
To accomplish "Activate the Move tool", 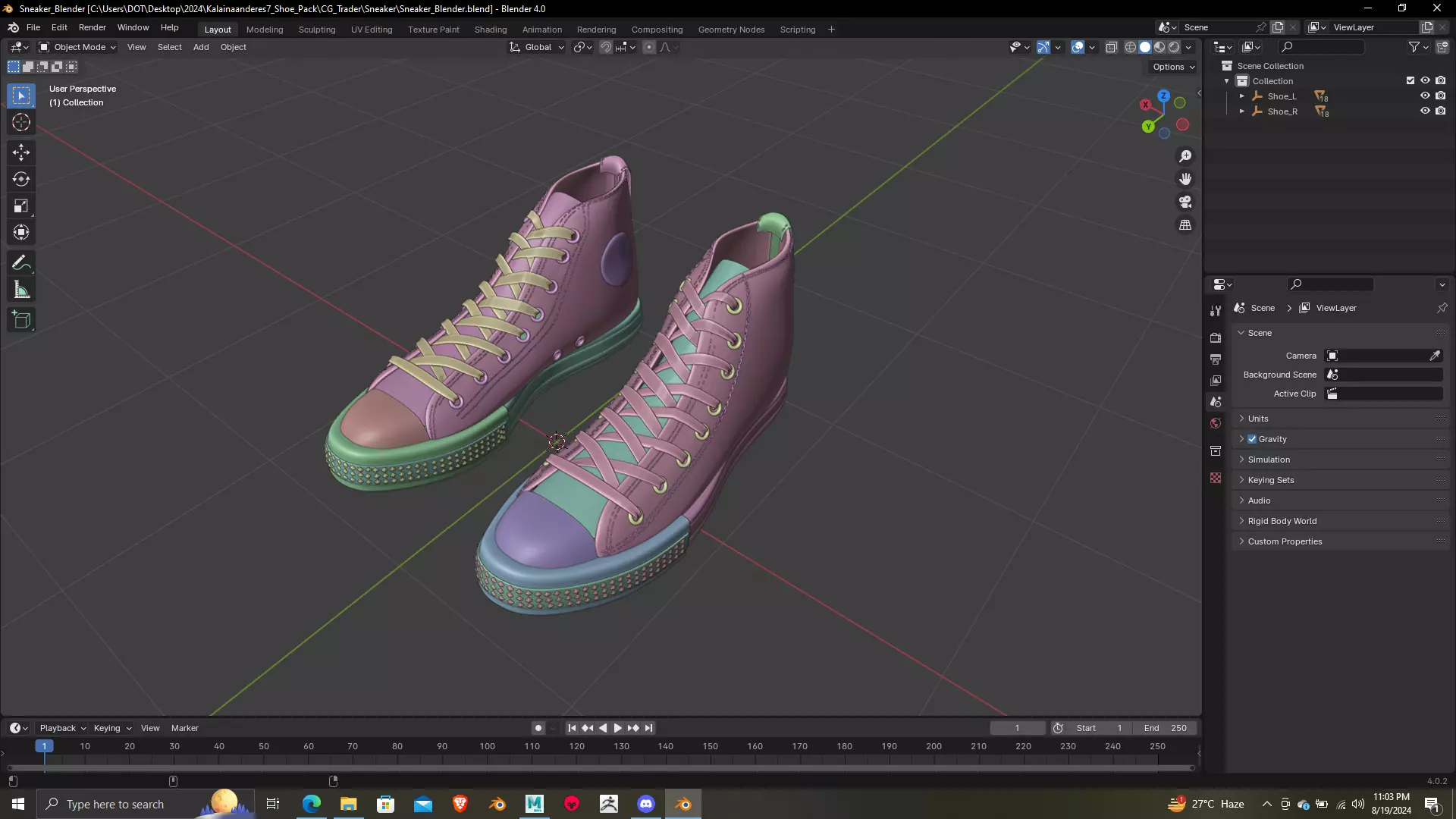I will click(21, 152).
